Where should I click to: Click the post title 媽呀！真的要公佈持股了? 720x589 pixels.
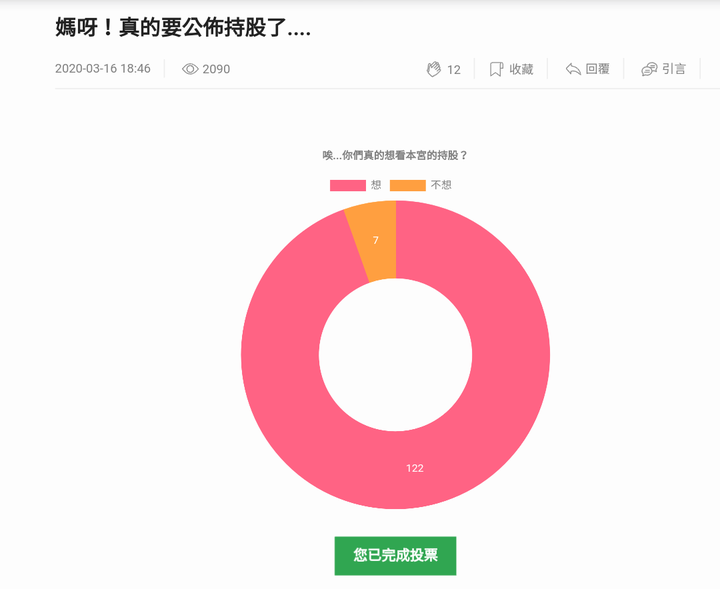(183, 28)
